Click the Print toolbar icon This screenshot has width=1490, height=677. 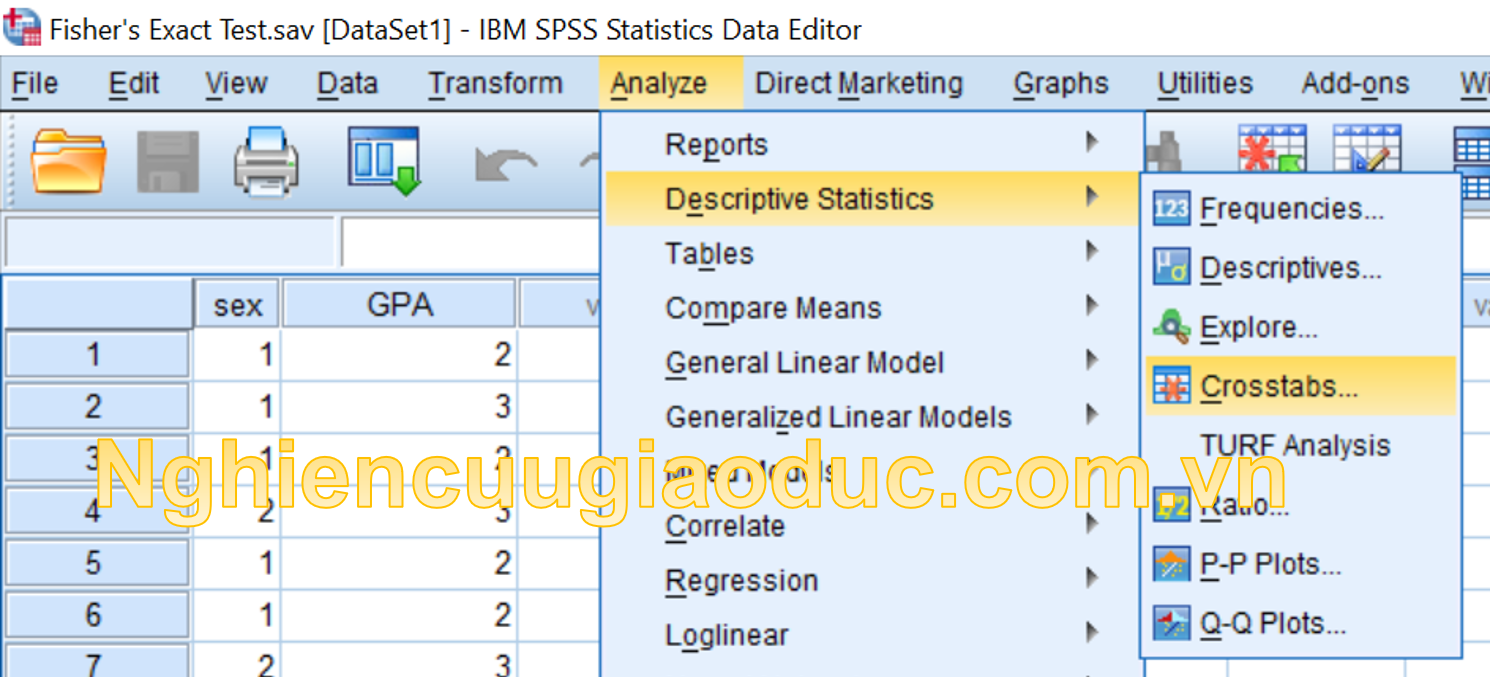tap(266, 160)
